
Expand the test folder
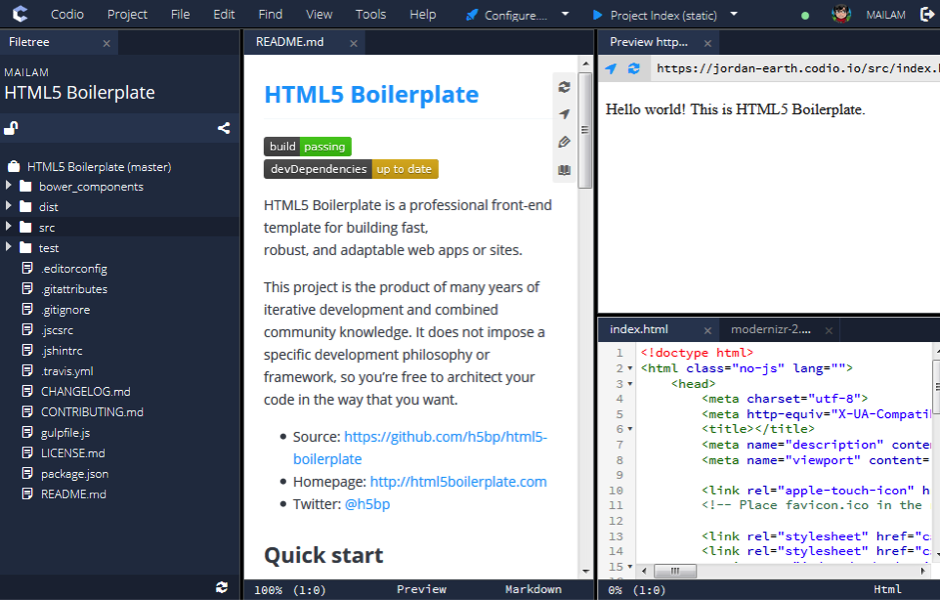click(x=8, y=247)
